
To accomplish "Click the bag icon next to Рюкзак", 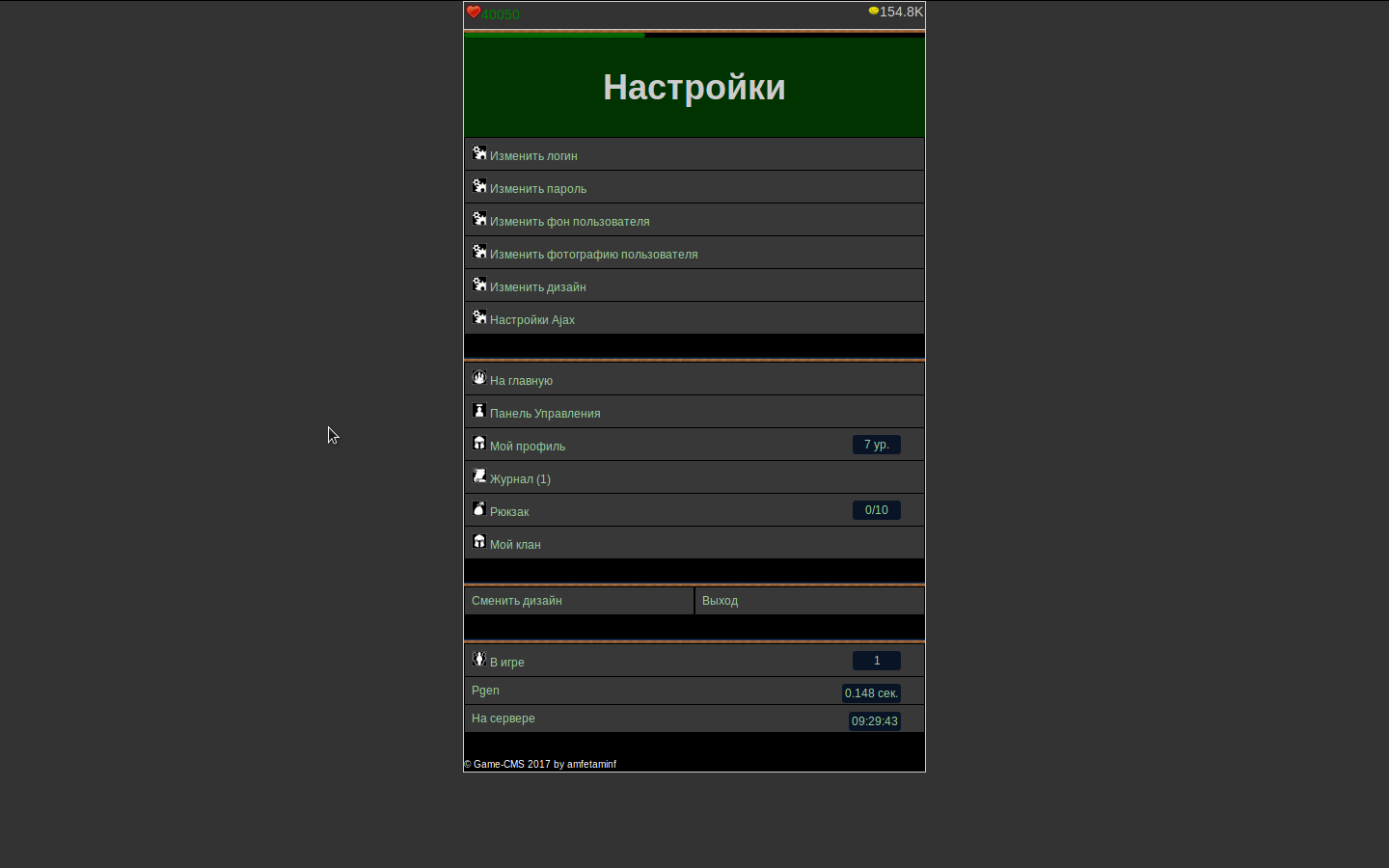I will tap(479, 509).
